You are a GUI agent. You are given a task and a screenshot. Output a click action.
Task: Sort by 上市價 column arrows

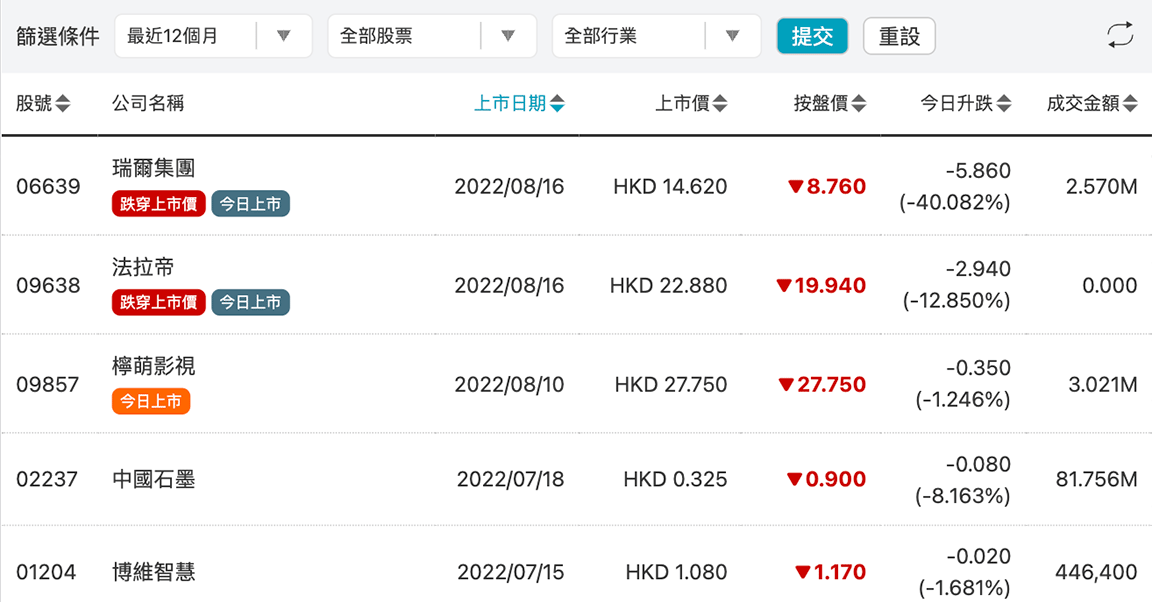tap(720, 104)
